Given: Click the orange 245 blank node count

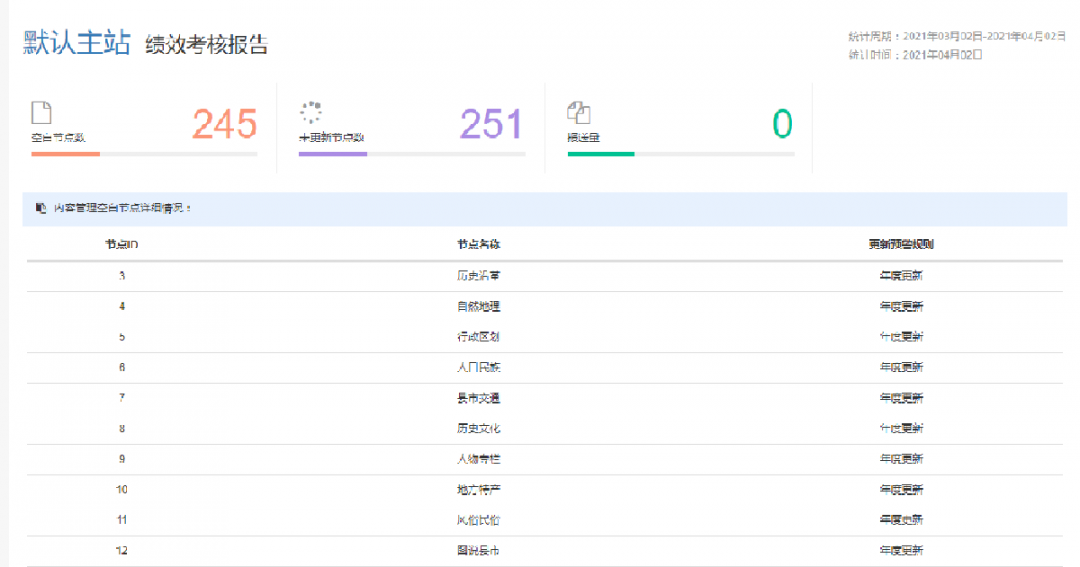Looking at the screenshot, I should pos(224,124).
